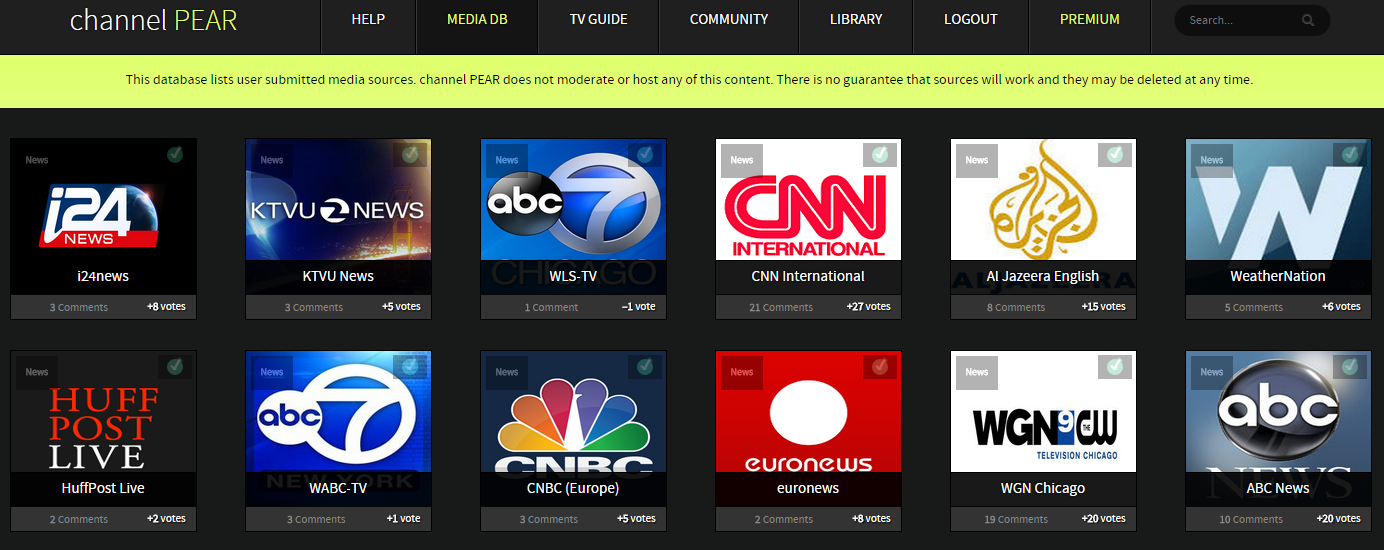Click the WGN Chicago title link
Screen dimensions: 1384x550
point(1043,488)
